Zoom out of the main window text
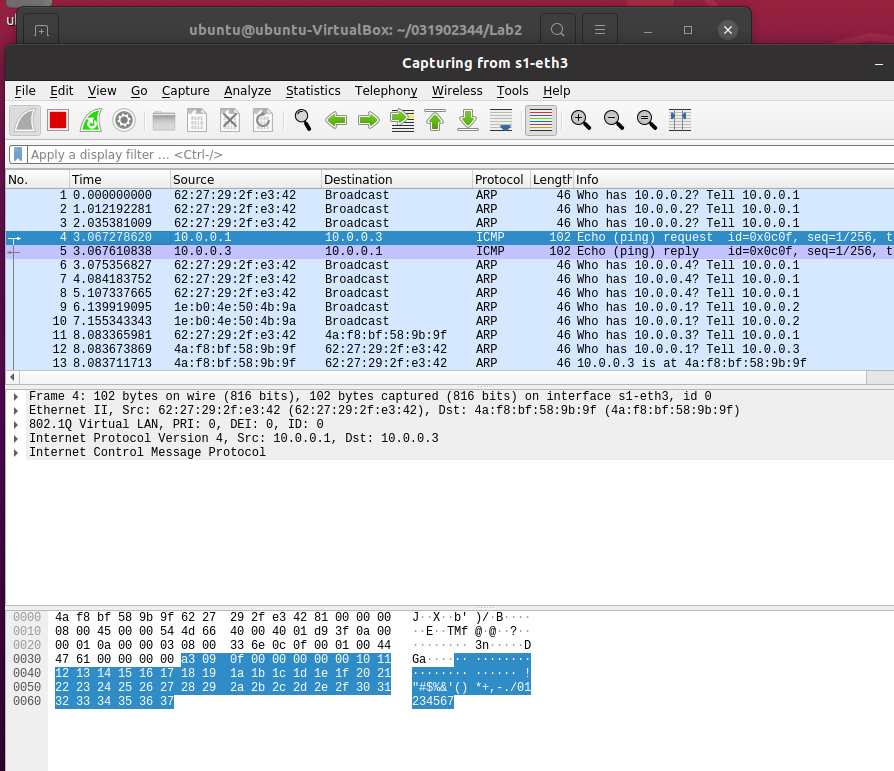 click(613, 120)
